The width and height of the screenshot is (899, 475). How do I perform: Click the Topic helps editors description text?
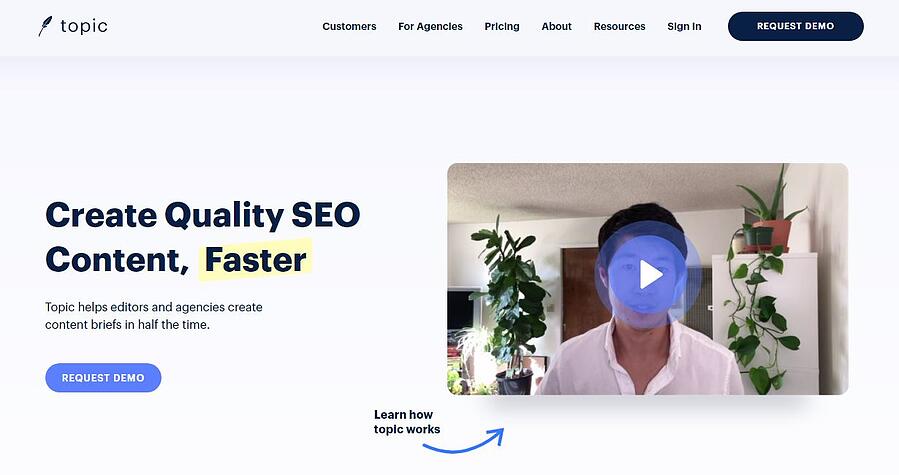154,316
